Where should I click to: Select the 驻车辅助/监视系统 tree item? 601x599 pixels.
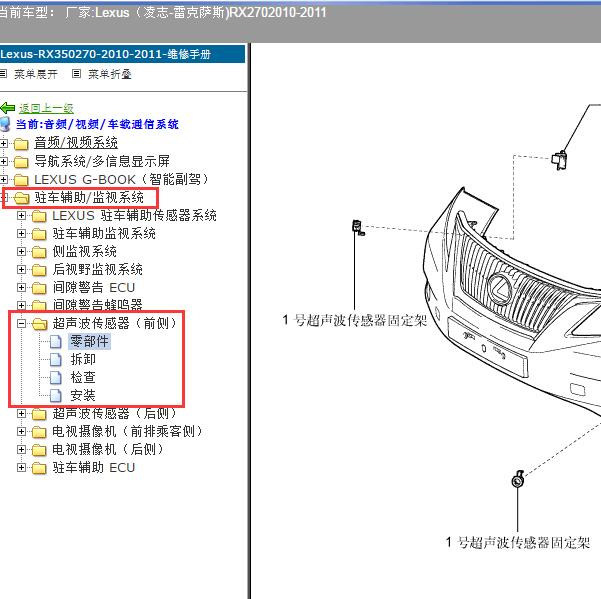click(89, 197)
